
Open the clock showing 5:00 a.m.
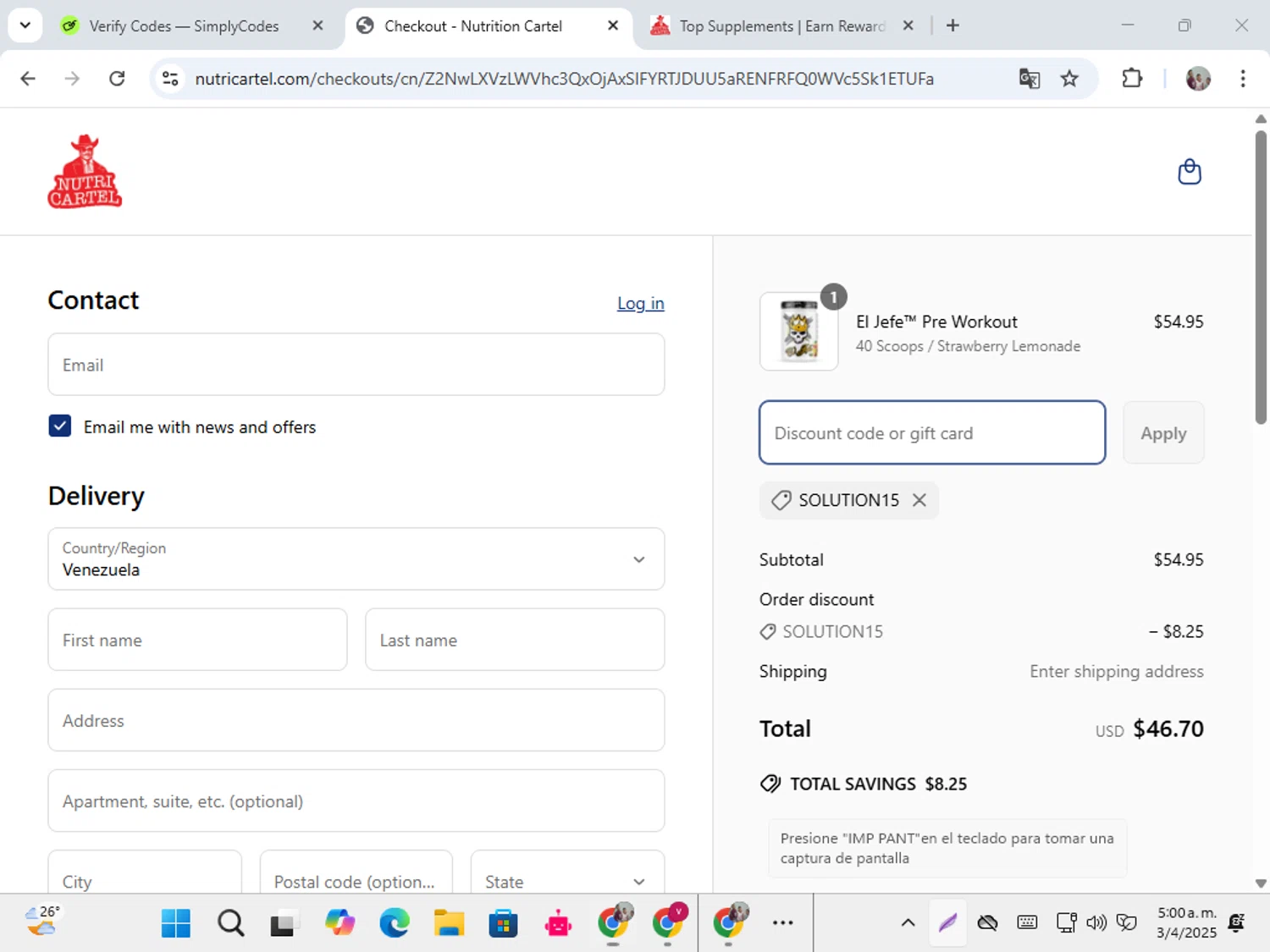[1187, 923]
